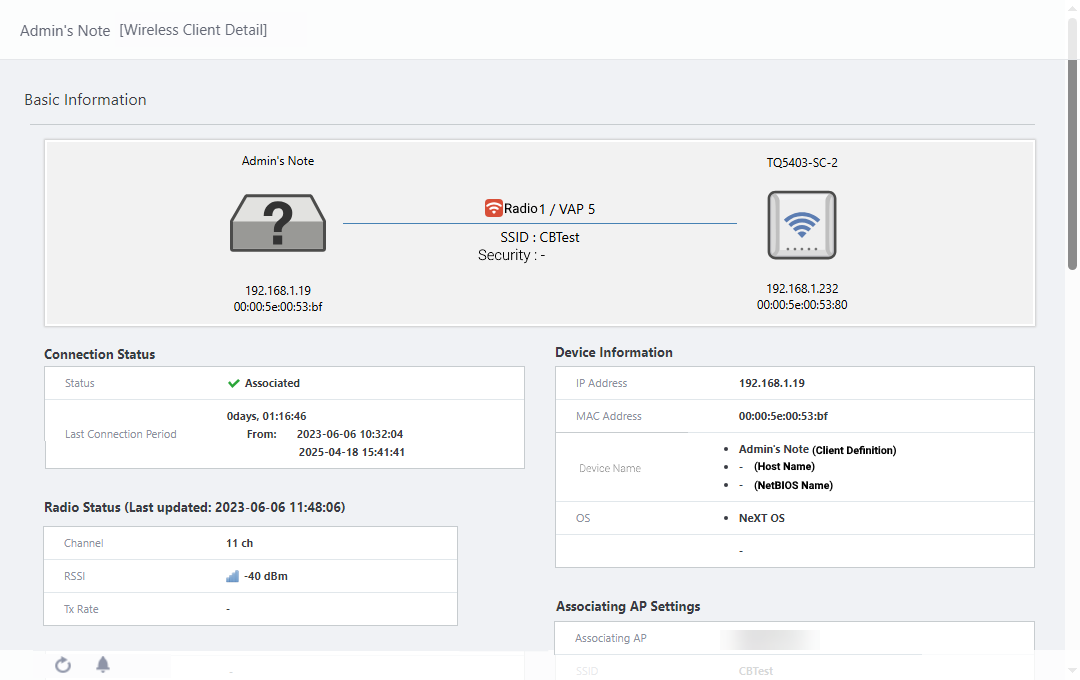
Task: Click the Admin's Note page title
Action: pos(65,31)
